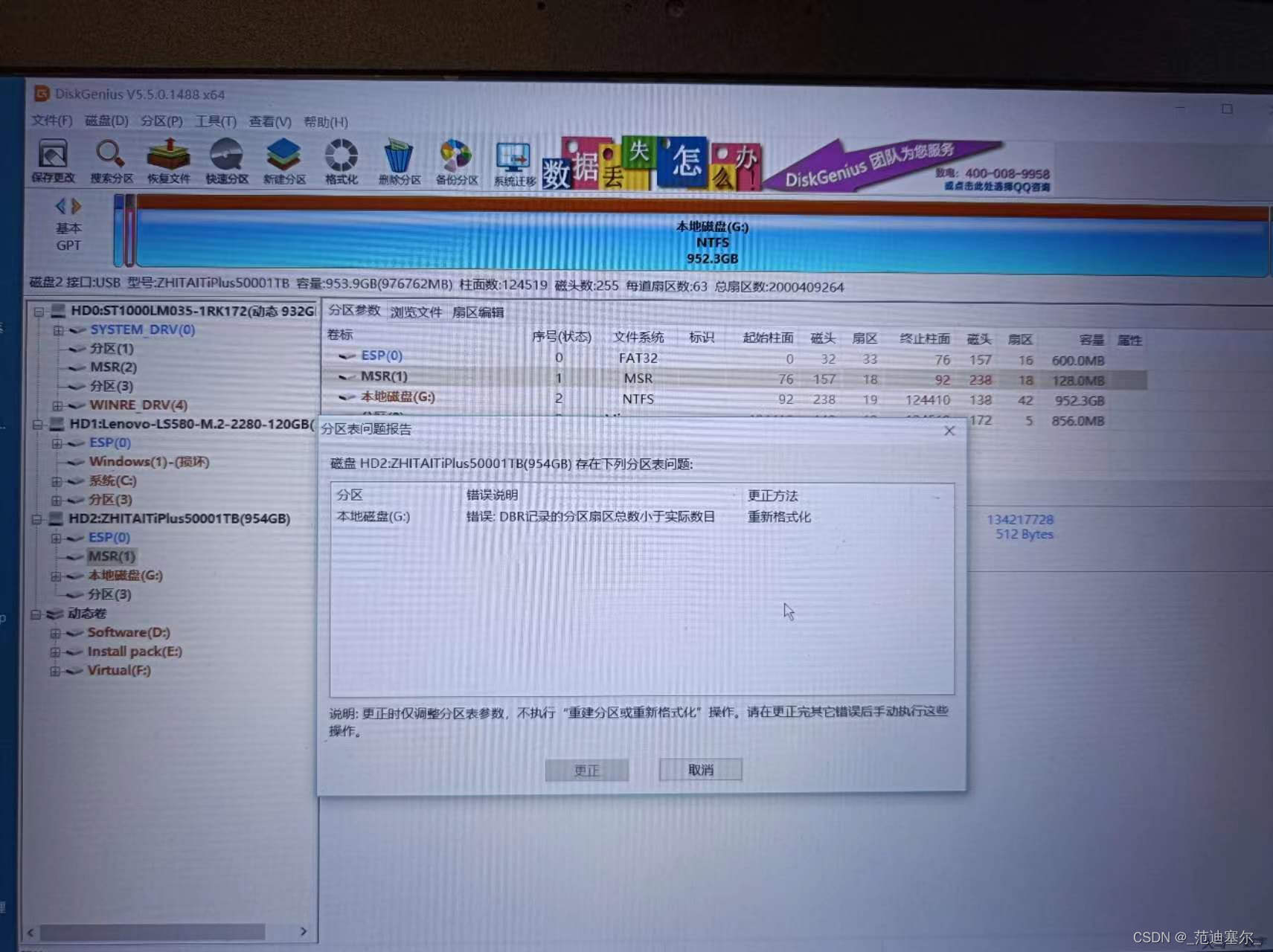Click the Correct (更正) button in dialog
The width and height of the screenshot is (1273, 952).
point(586,770)
